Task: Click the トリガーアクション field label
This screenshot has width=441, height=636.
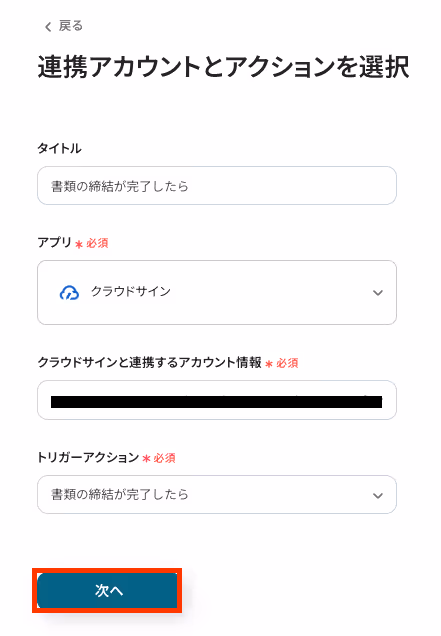Action: (x=88, y=458)
